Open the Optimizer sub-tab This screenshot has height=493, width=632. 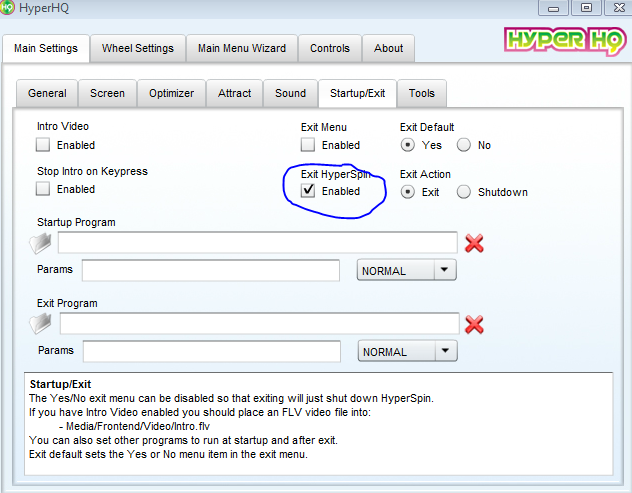(171, 93)
